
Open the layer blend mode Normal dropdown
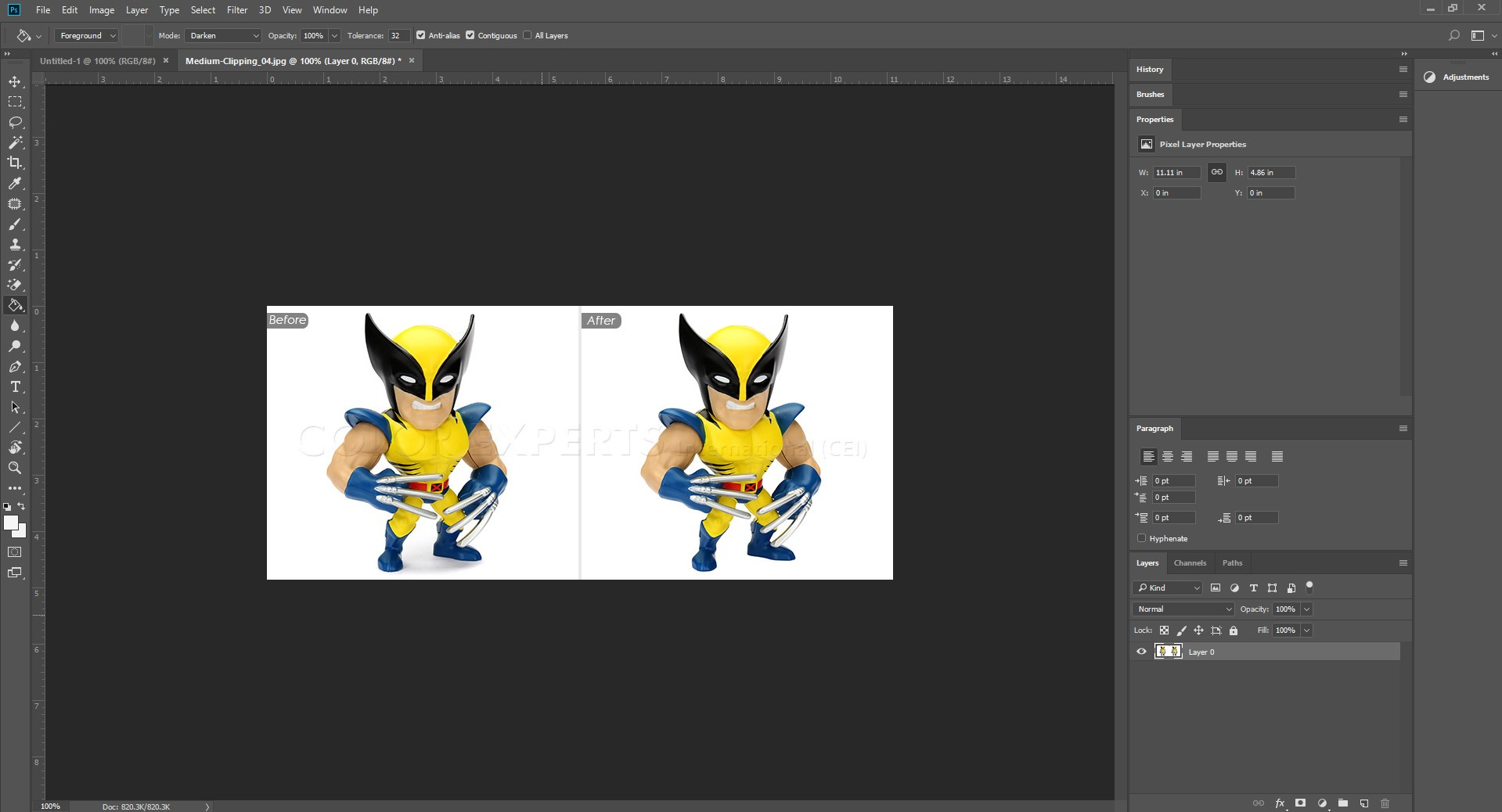point(1183,609)
